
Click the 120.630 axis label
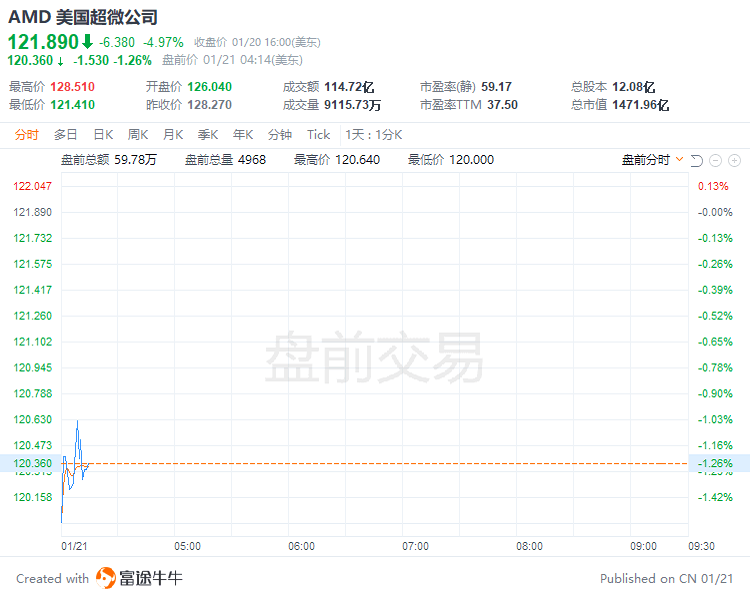[x=33, y=419]
